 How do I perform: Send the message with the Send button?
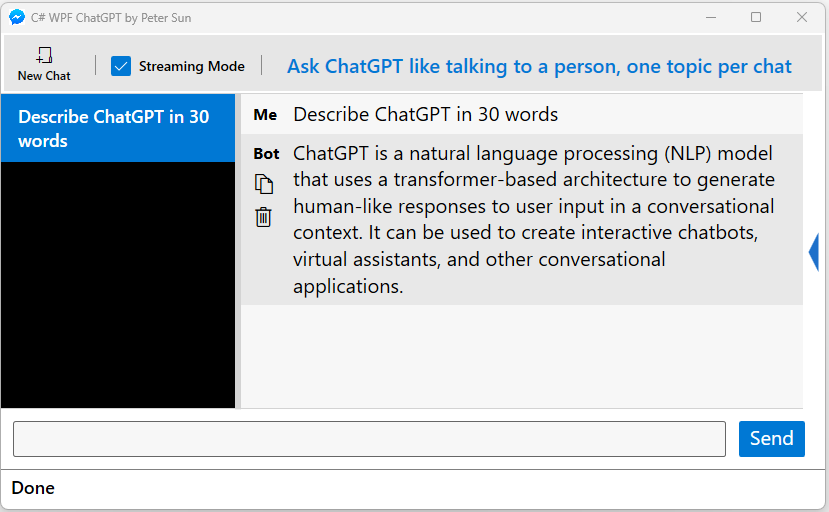pos(771,438)
